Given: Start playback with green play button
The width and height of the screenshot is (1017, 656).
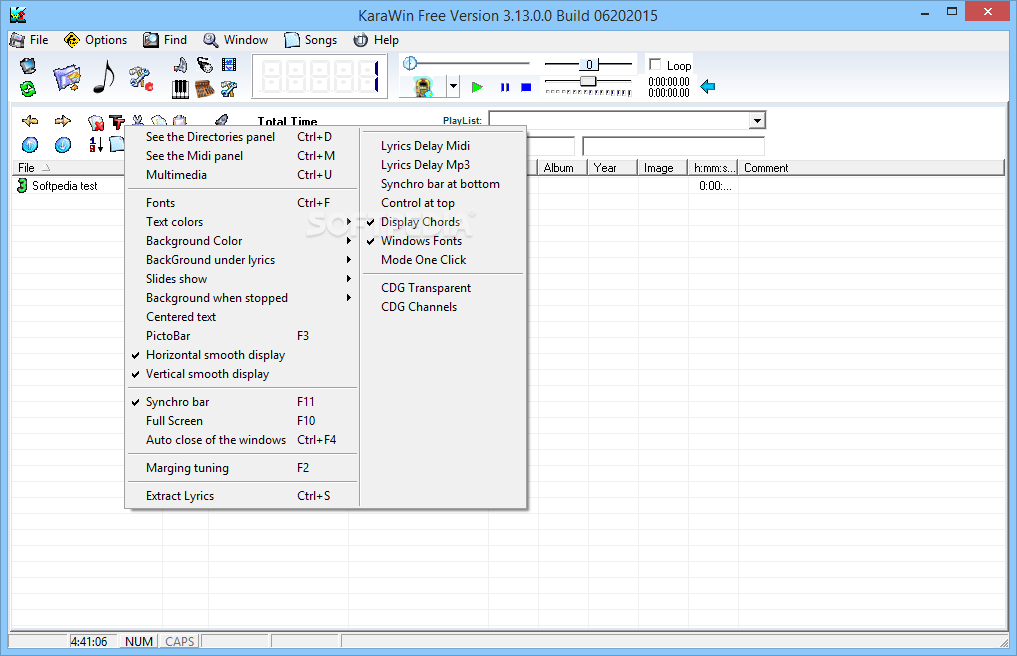Looking at the screenshot, I should click(x=477, y=87).
